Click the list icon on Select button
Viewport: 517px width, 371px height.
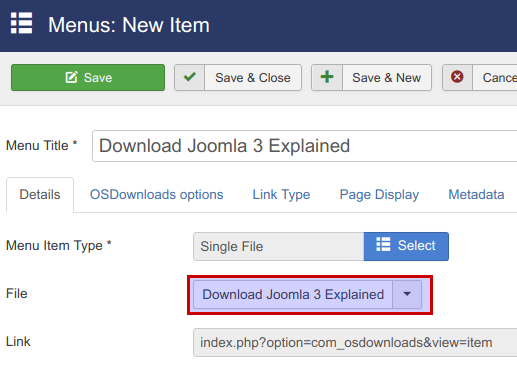coord(383,244)
